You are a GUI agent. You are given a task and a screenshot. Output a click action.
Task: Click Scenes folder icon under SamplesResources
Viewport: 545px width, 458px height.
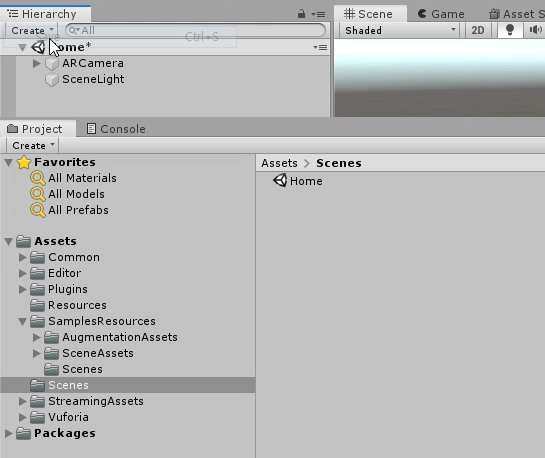(51, 369)
